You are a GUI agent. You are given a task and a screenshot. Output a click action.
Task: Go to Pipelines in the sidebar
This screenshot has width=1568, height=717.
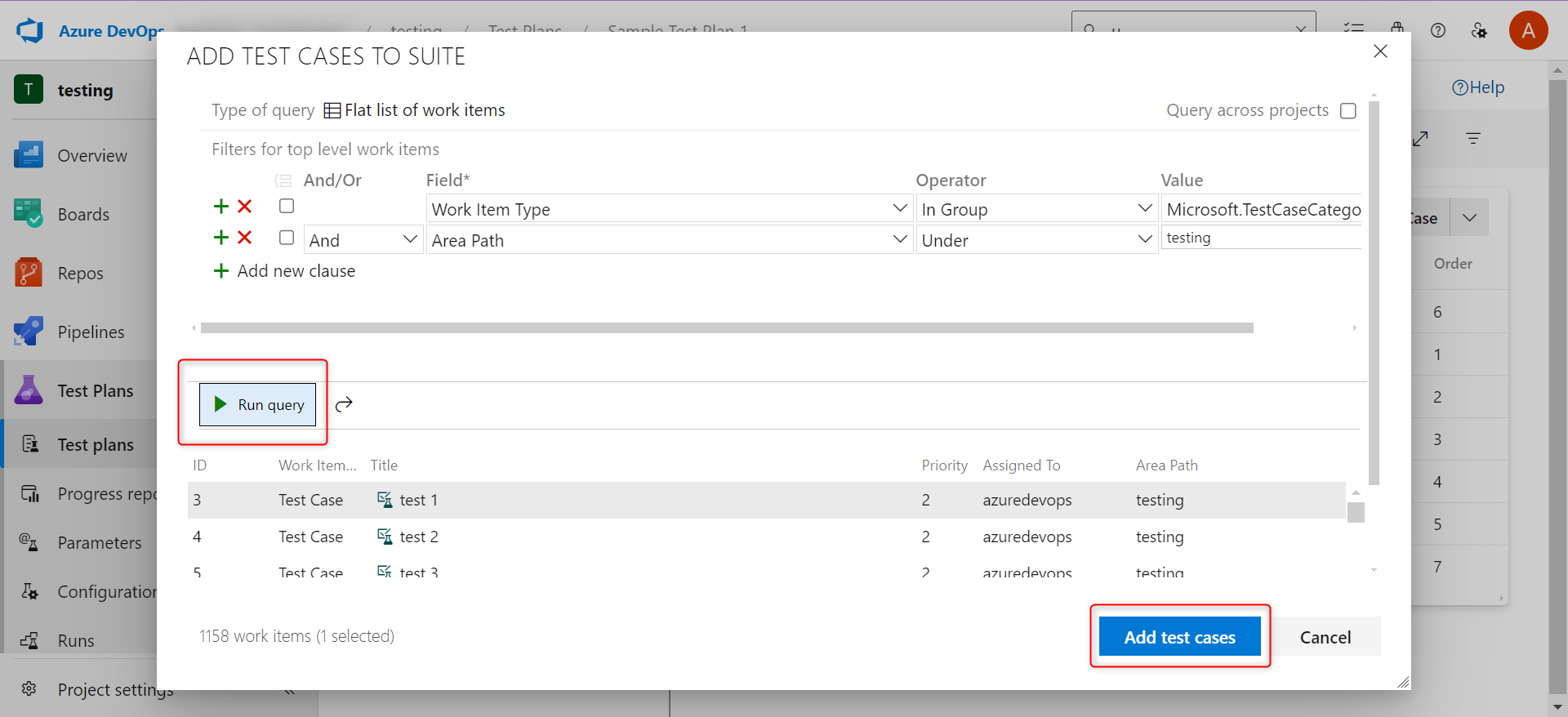91,332
